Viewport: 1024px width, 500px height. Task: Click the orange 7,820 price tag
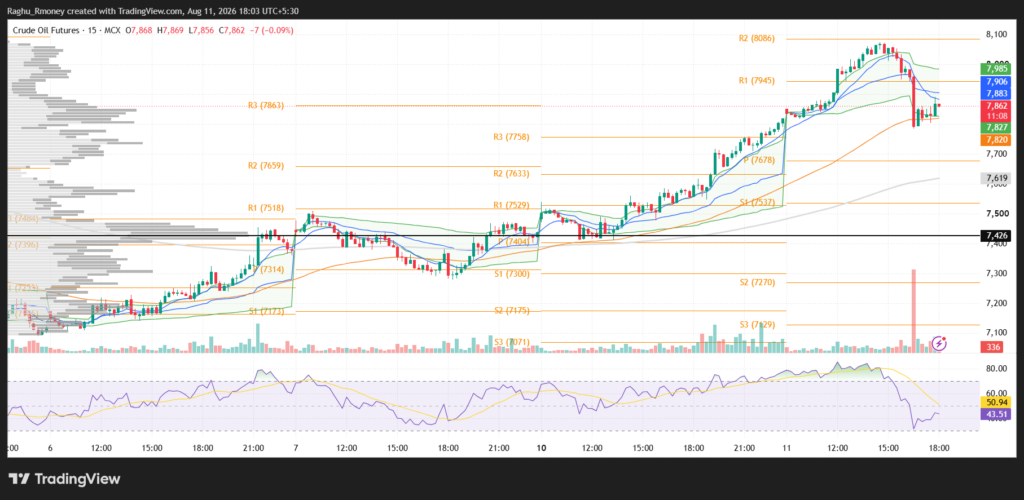(997, 140)
